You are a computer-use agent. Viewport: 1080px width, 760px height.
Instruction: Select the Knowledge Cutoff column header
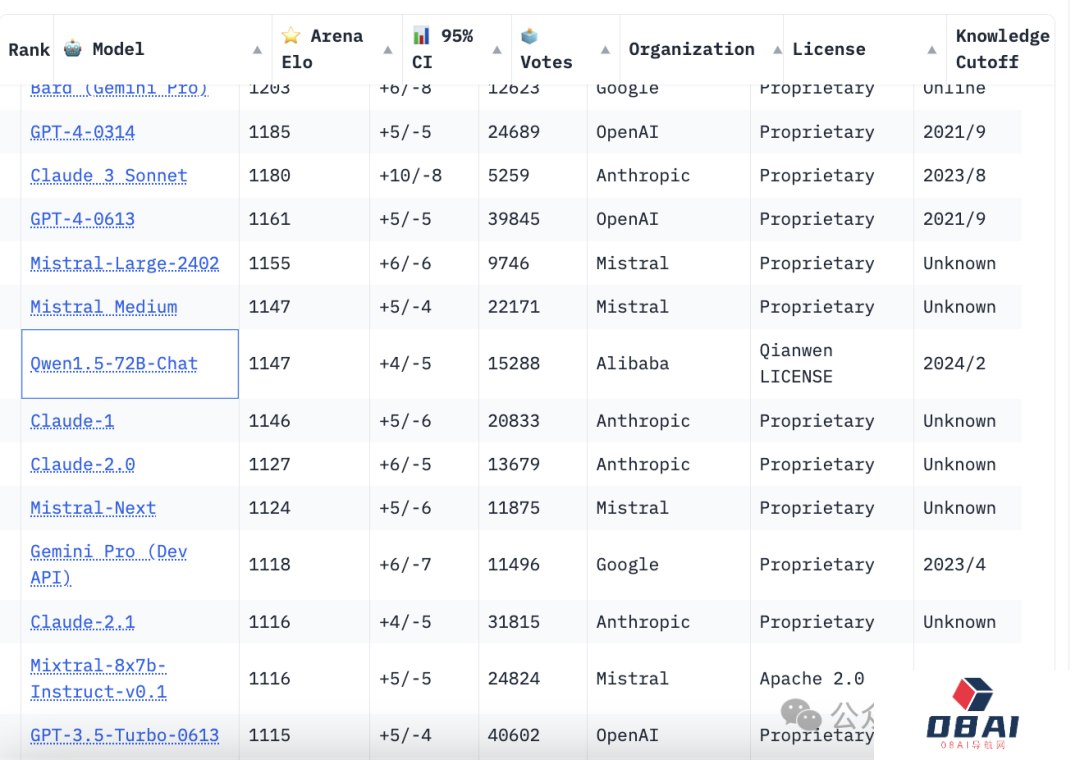point(1002,49)
